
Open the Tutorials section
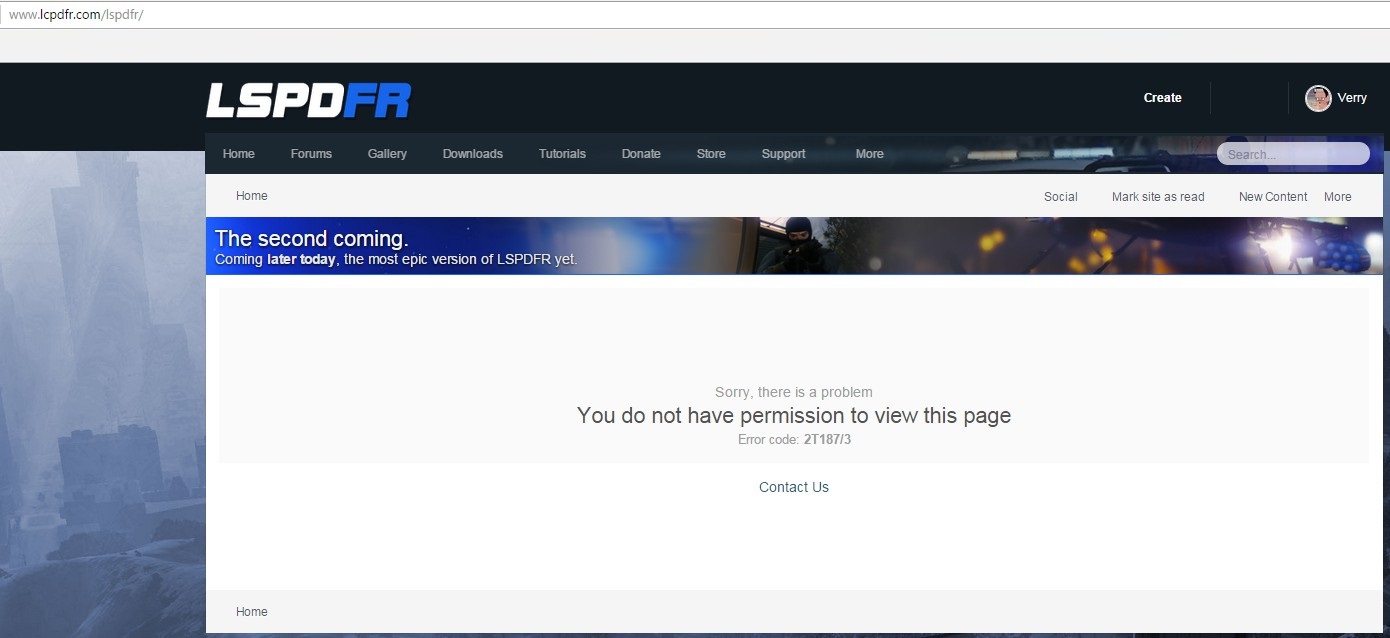click(562, 154)
